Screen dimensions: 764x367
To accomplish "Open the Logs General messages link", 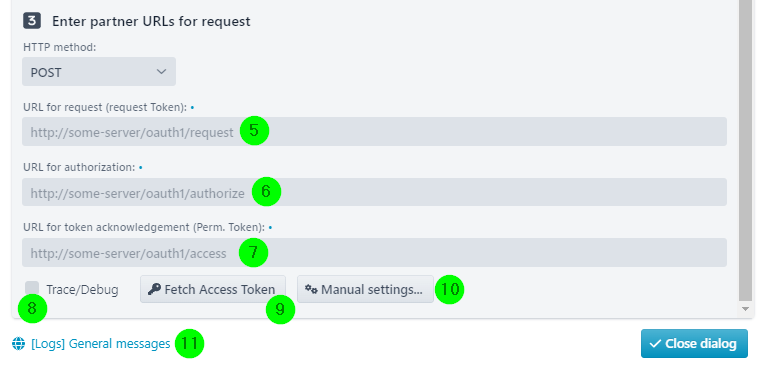I will pos(100,344).
